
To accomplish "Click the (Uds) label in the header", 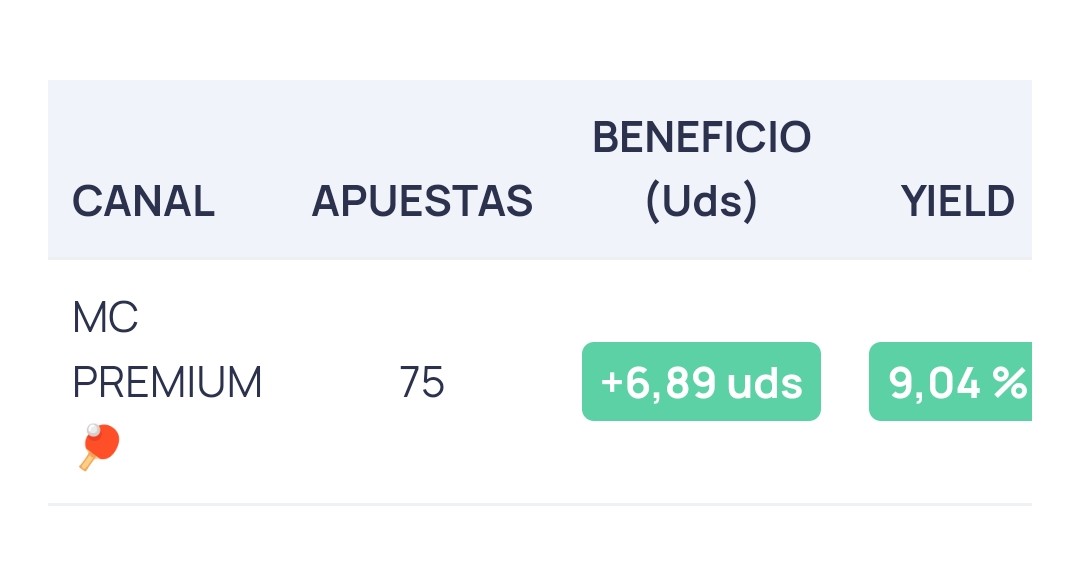I will point(702,201).
